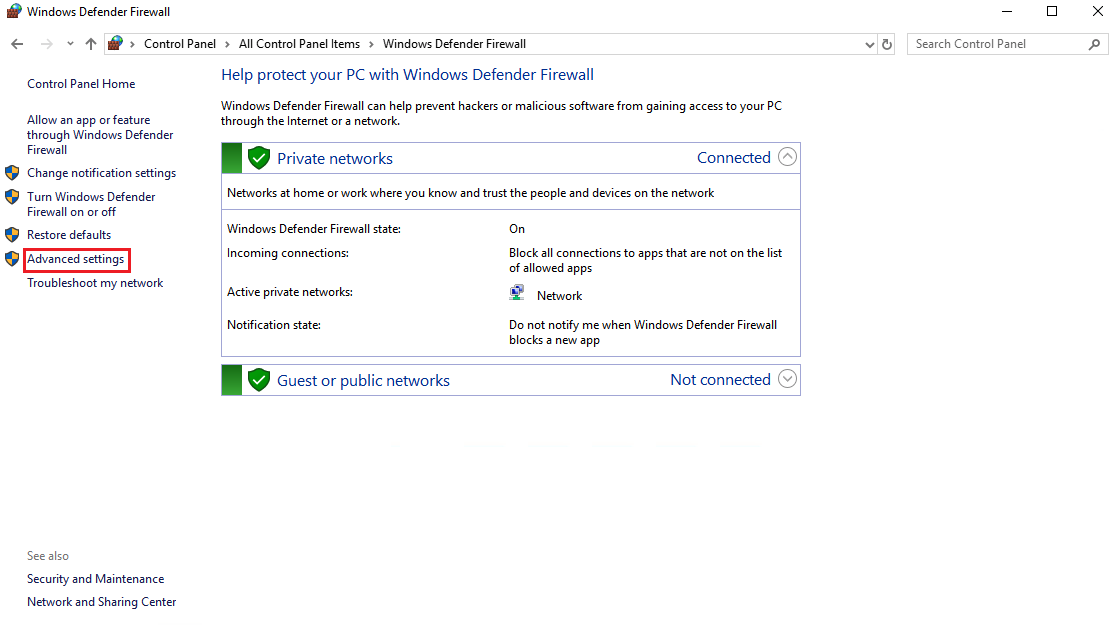Select Control Panel in the breadcrumb path

pyautogui.click(x=180, y=44)
